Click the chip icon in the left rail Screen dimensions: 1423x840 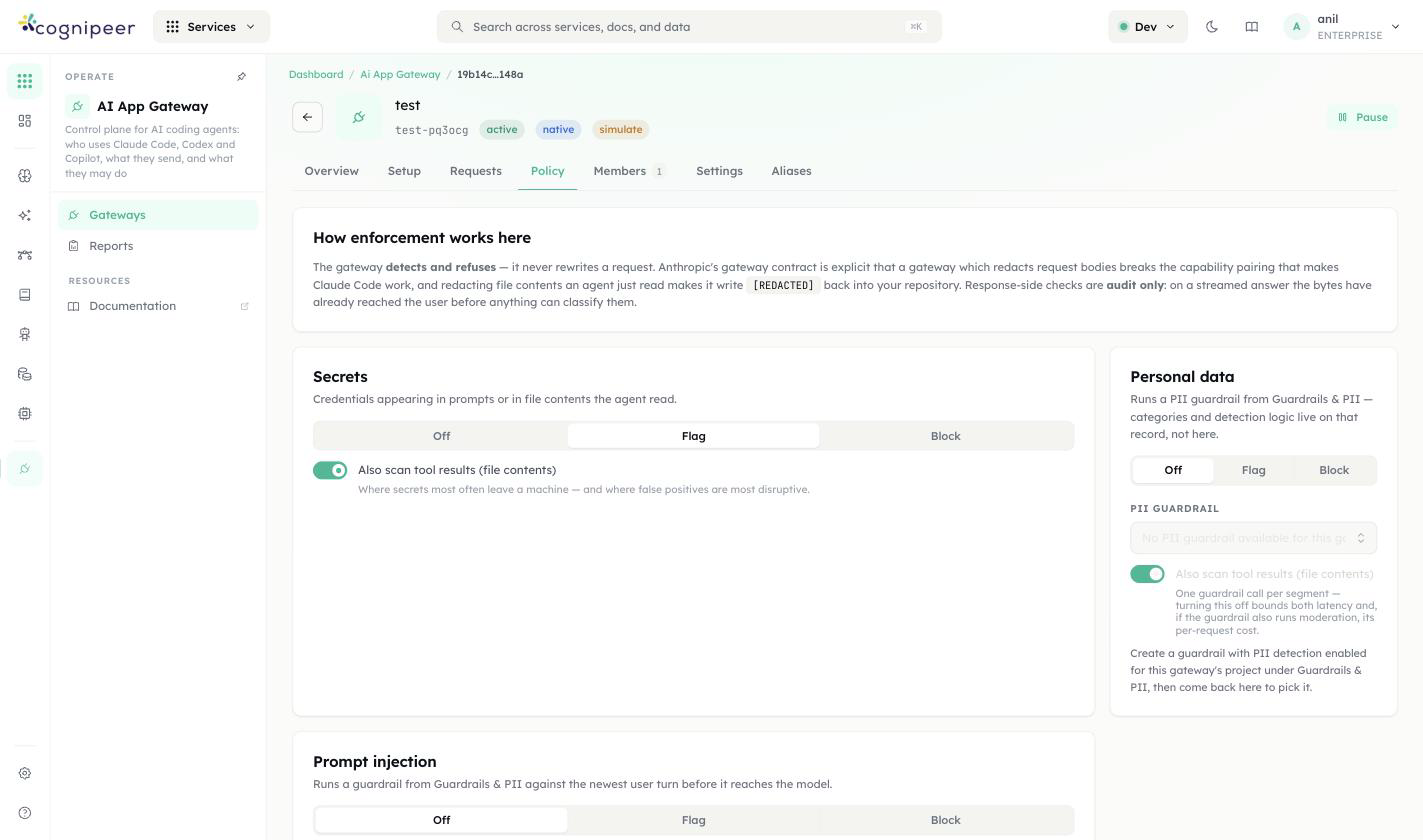click(x=25, y=413)
